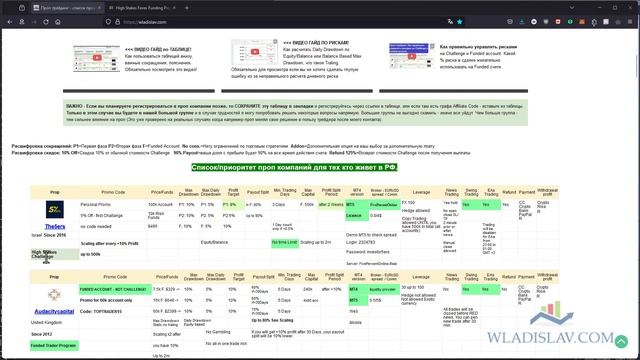Open the extensions puzzle icon
Image resolution: width=640 pixels, height=360 pixels.
pos(594,22)
